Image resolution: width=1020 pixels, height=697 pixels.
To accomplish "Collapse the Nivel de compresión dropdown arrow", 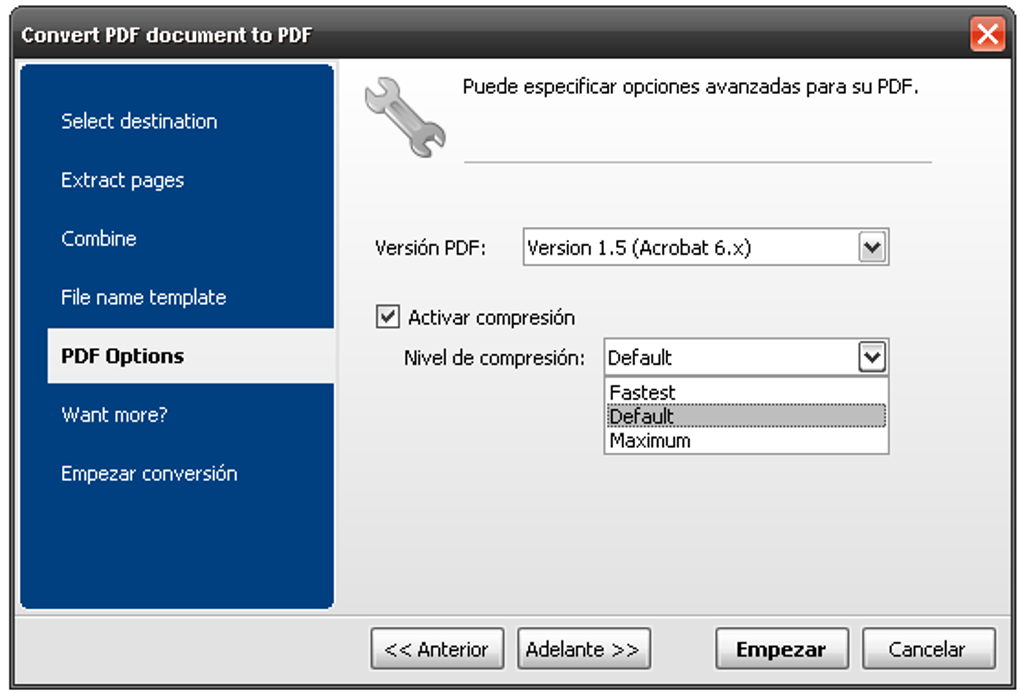I will tap(872, 357).
